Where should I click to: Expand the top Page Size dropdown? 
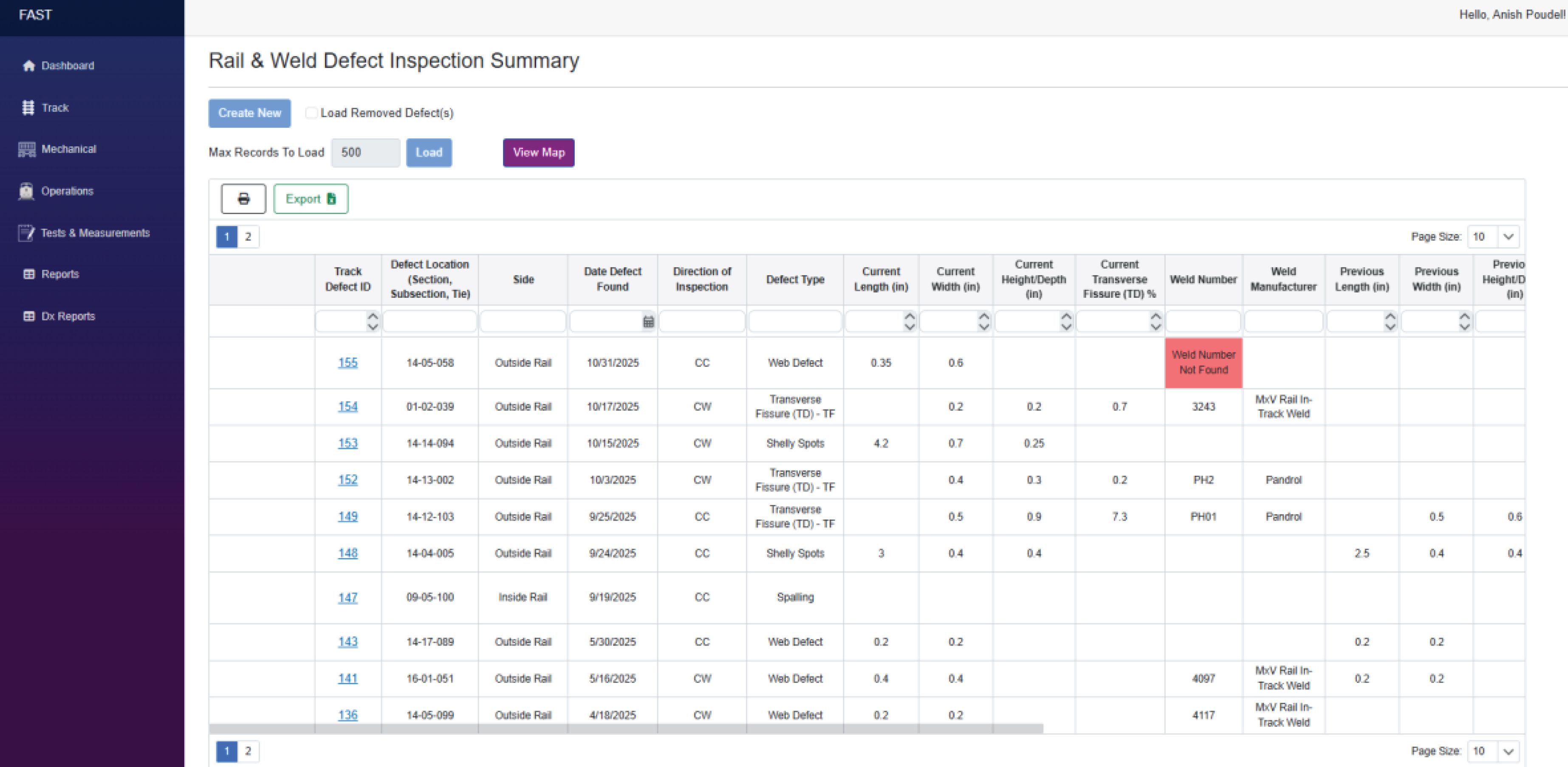point(1508,237)
